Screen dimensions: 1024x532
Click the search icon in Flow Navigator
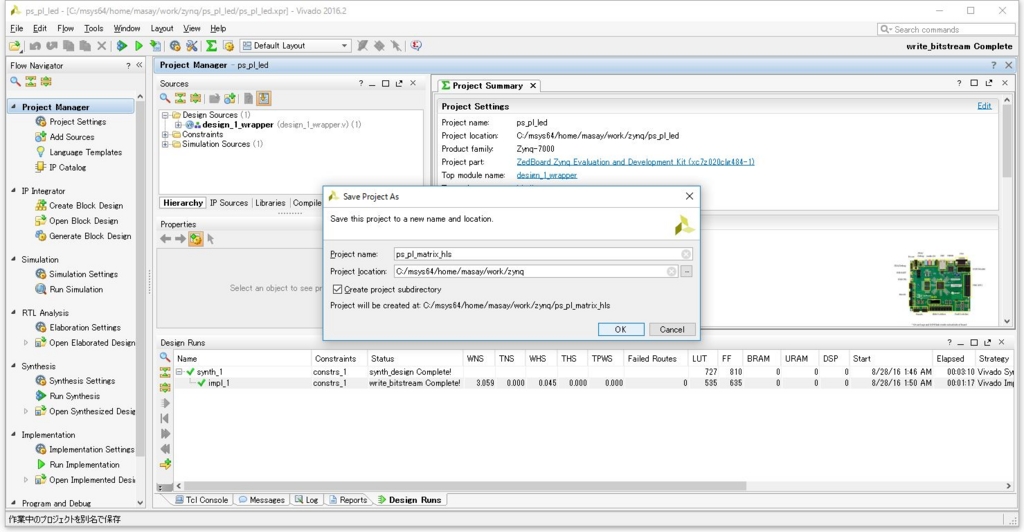(x=15, y=82)
